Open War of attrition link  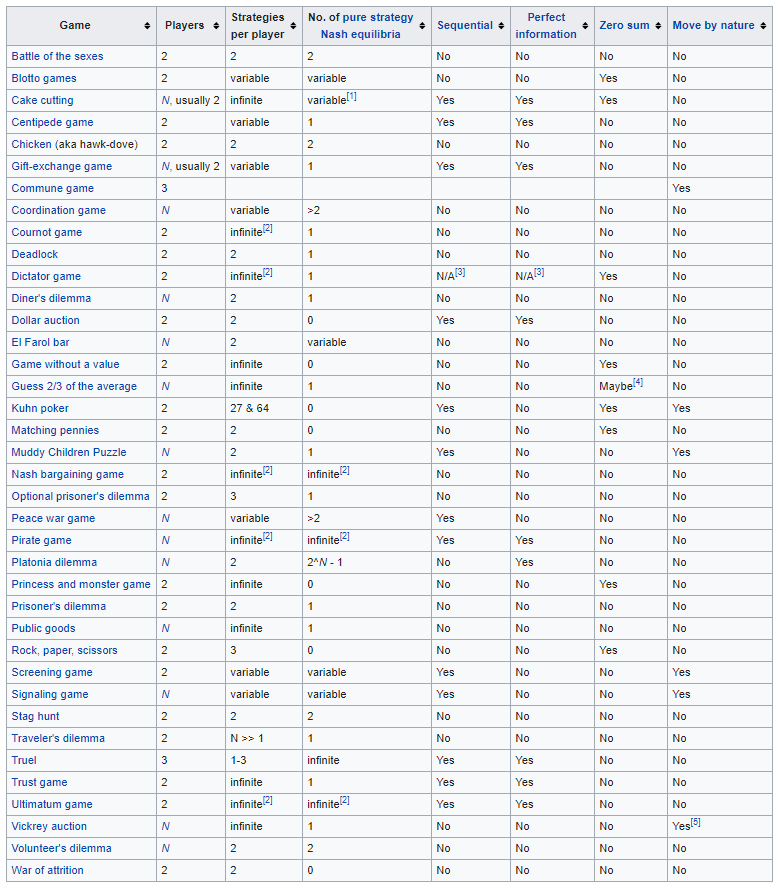47,870
